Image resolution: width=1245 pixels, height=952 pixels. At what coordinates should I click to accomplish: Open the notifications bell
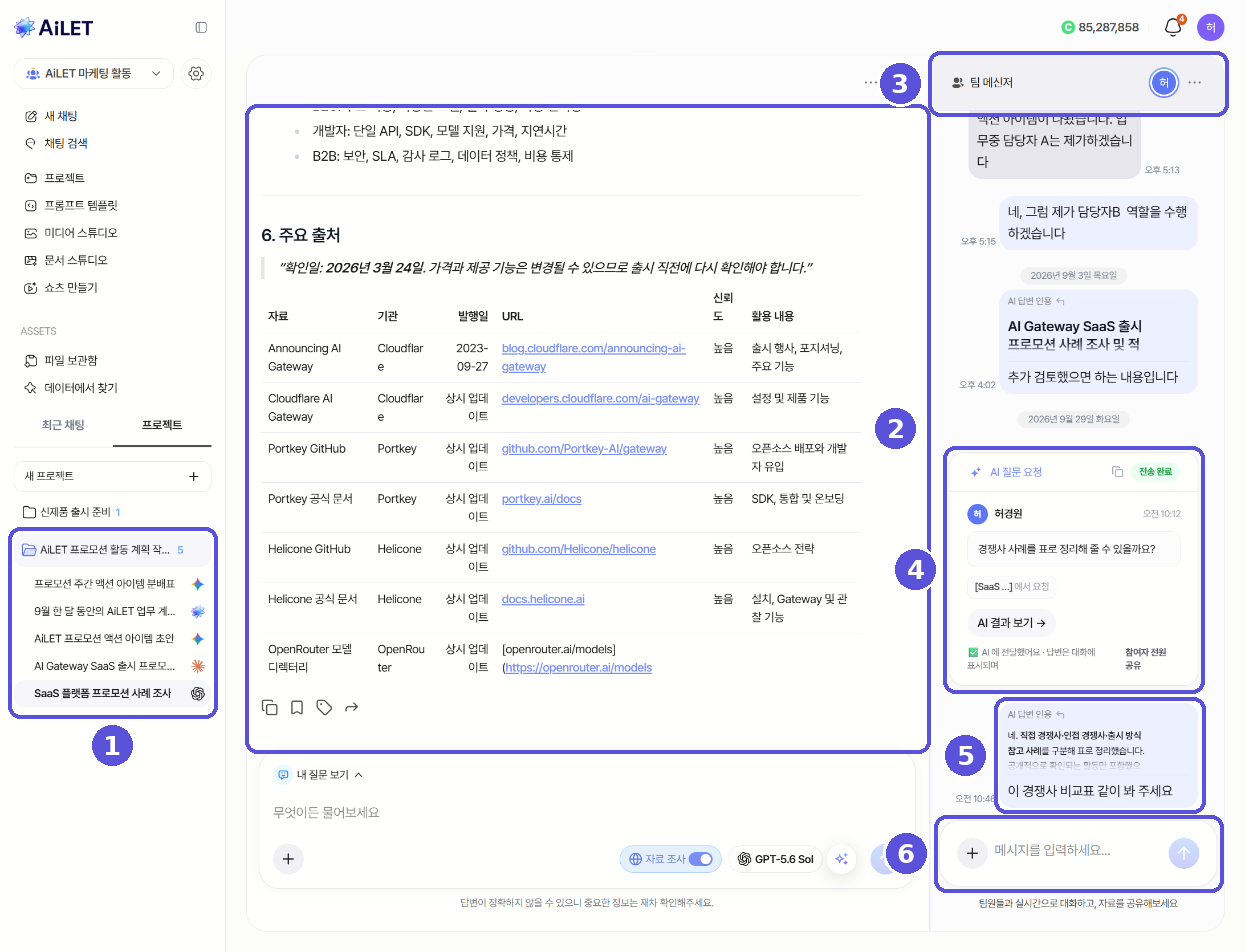pyautogui.click(x=1174, y=27)
